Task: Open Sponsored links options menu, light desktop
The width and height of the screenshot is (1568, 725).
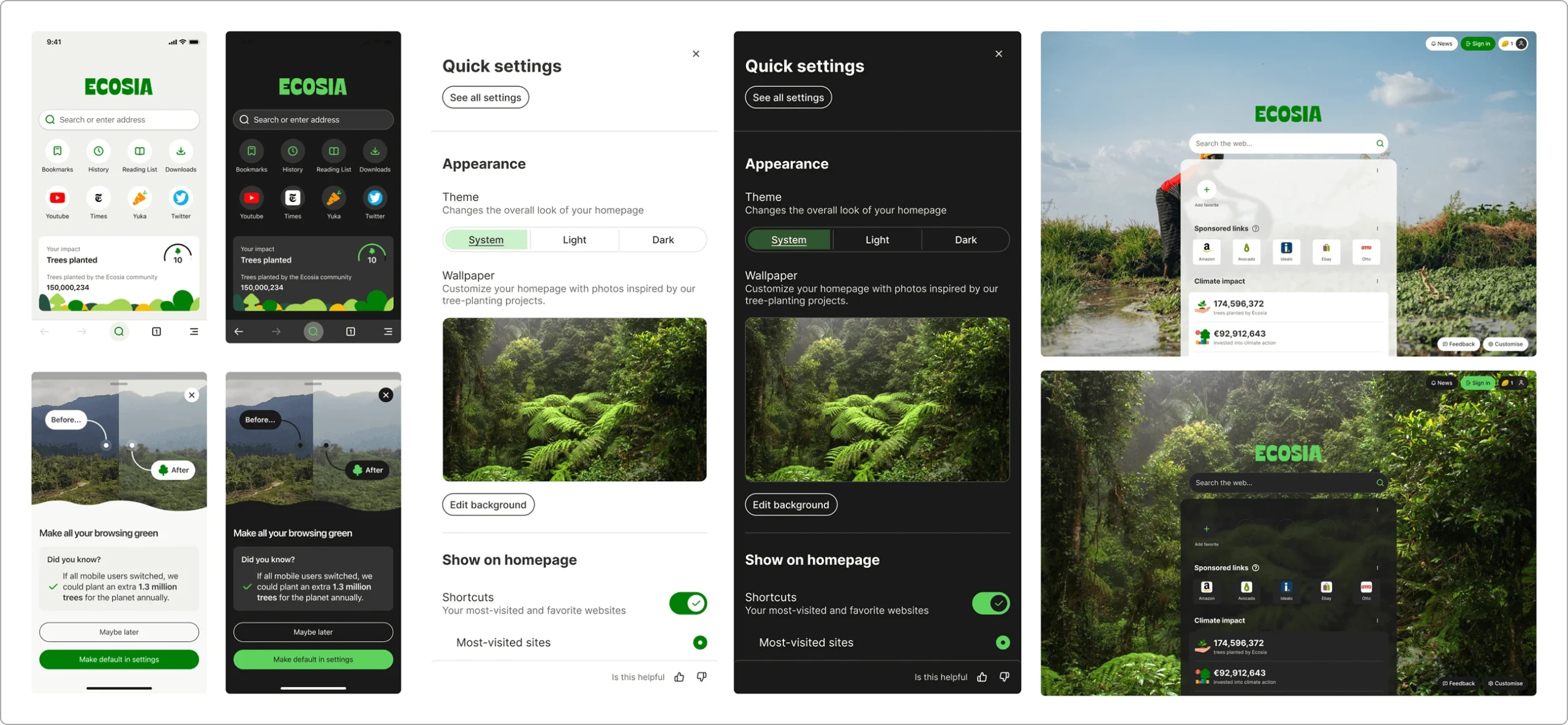Action: tap(1378, 228)
